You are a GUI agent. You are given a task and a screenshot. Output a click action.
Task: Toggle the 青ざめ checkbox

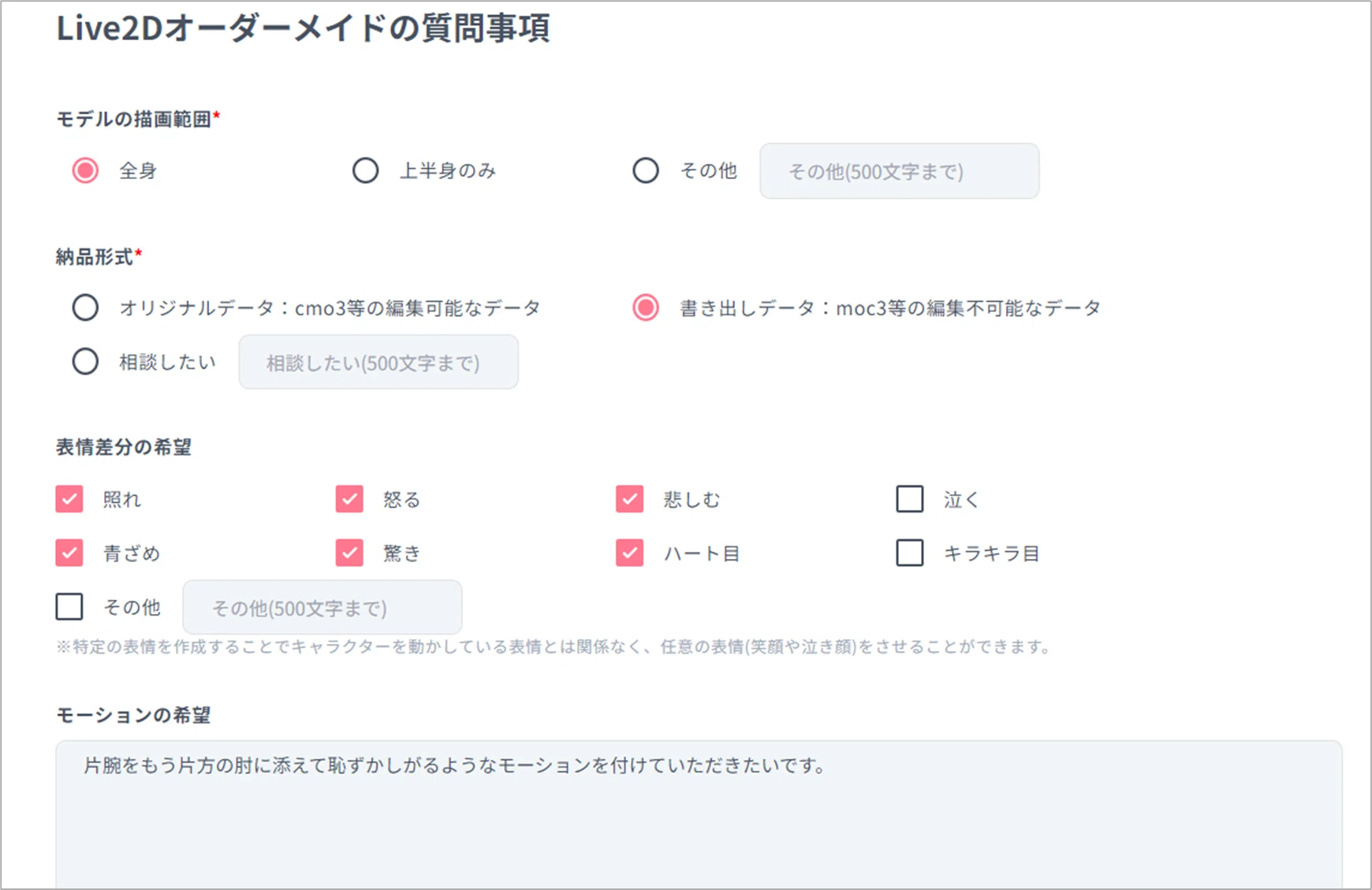click(69, 553)
